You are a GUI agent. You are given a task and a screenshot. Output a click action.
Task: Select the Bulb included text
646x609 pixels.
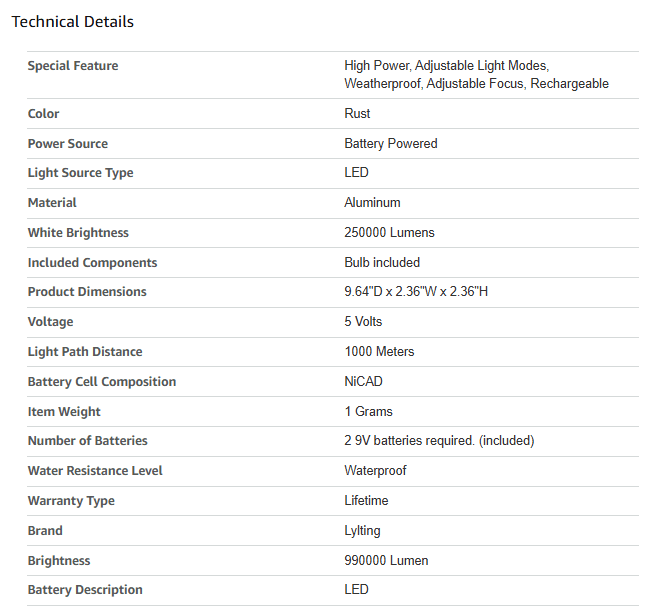point(382,262)
